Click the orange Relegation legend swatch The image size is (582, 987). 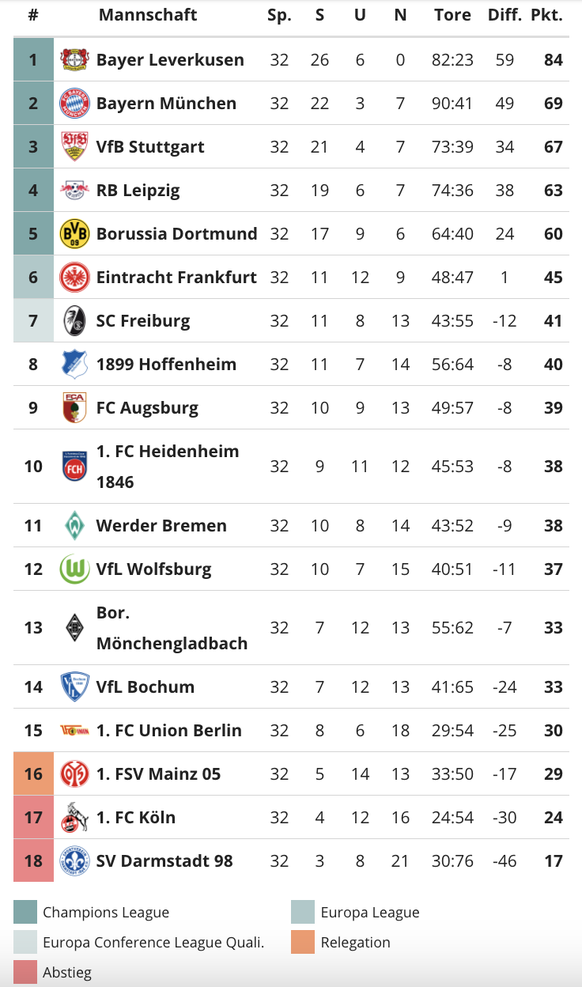(x=303, y=942)
